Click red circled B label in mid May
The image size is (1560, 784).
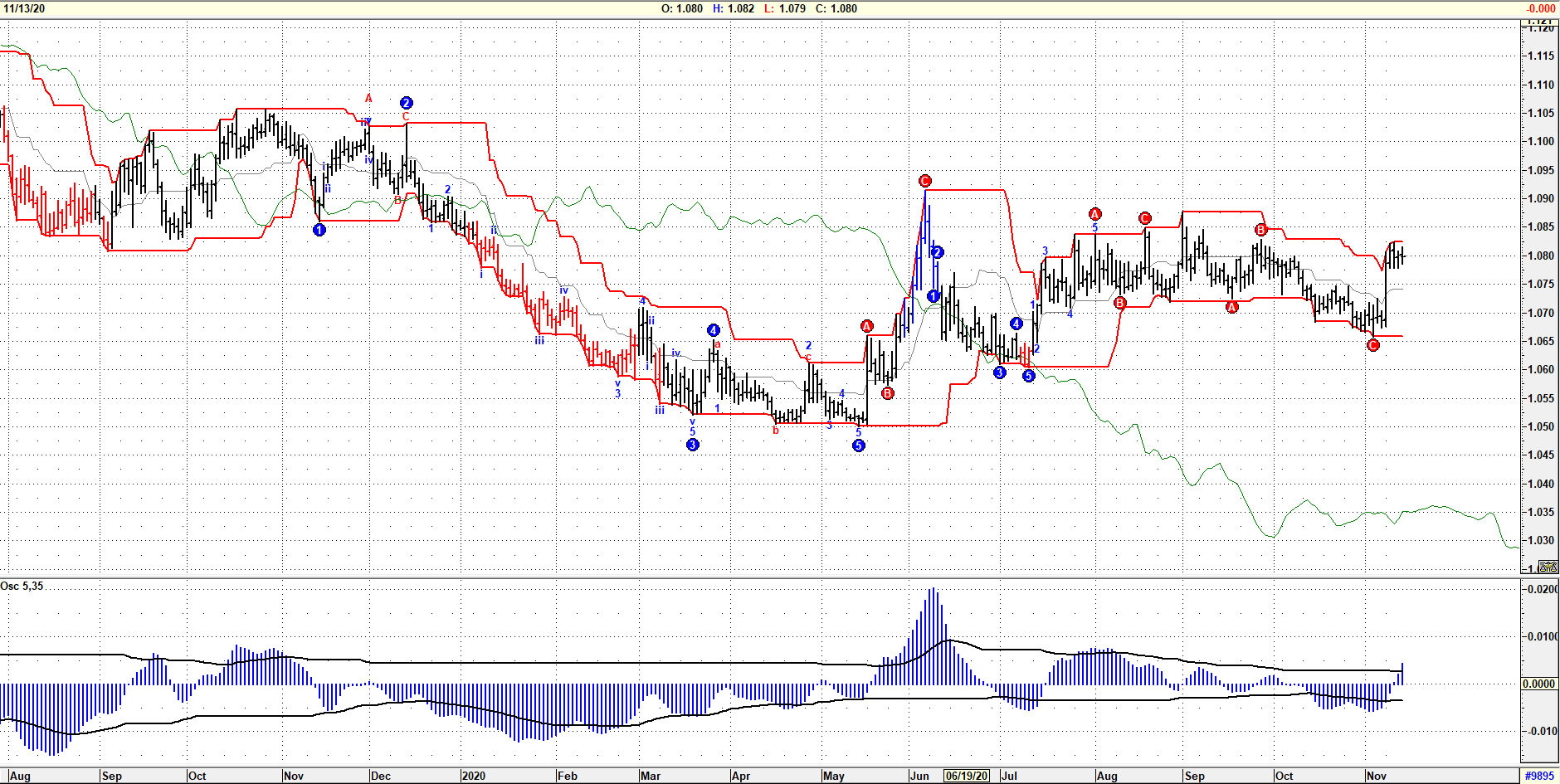(x=888, y=393)
